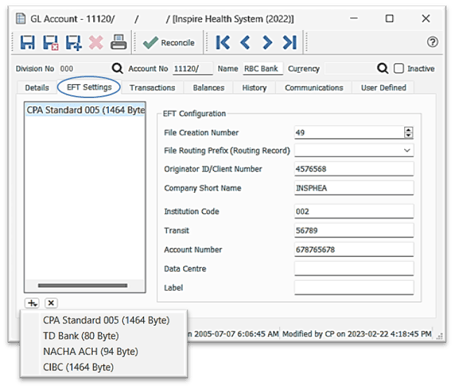
Task: Click the add EFT format plus button
Action: pos(32,303)
